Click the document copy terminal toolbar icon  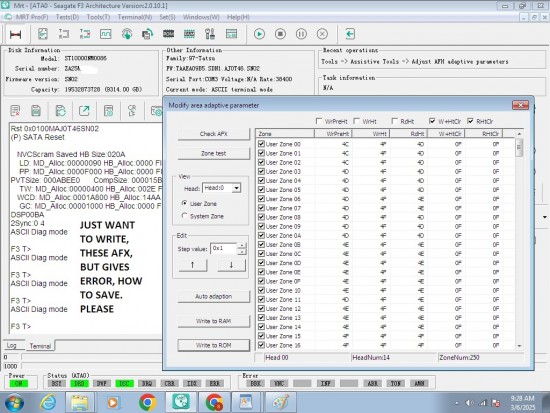[61, 111]
